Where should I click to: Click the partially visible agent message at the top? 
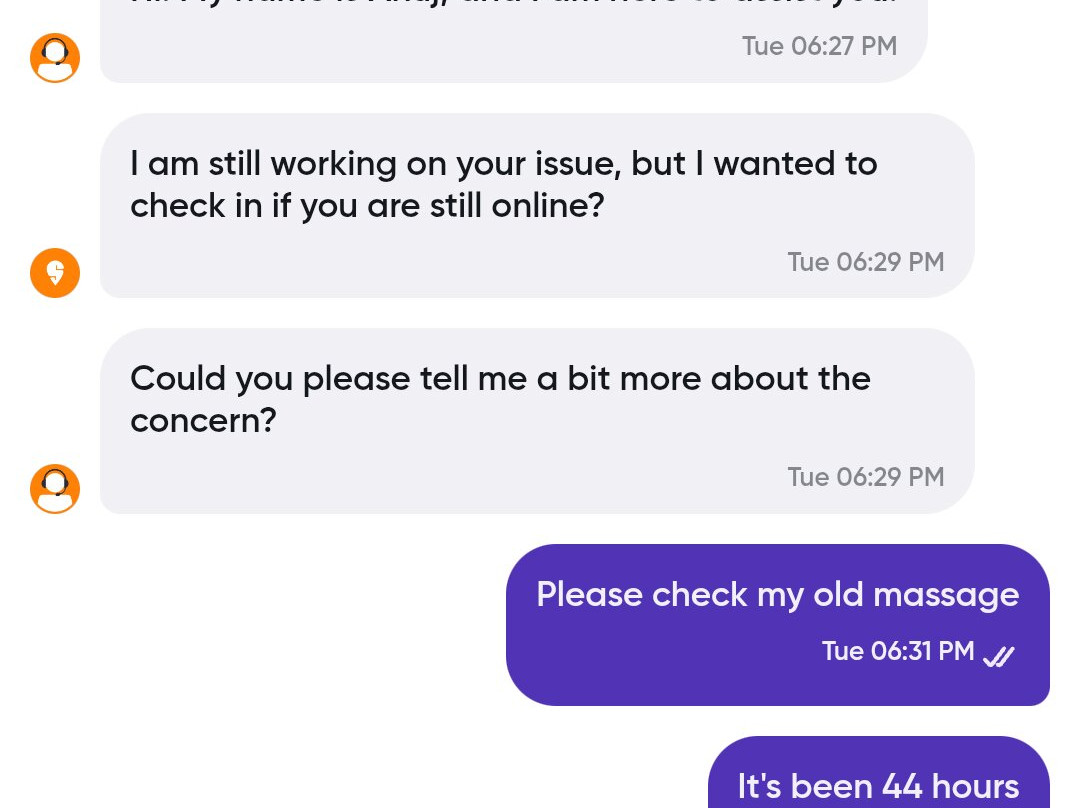click(512, 8)
